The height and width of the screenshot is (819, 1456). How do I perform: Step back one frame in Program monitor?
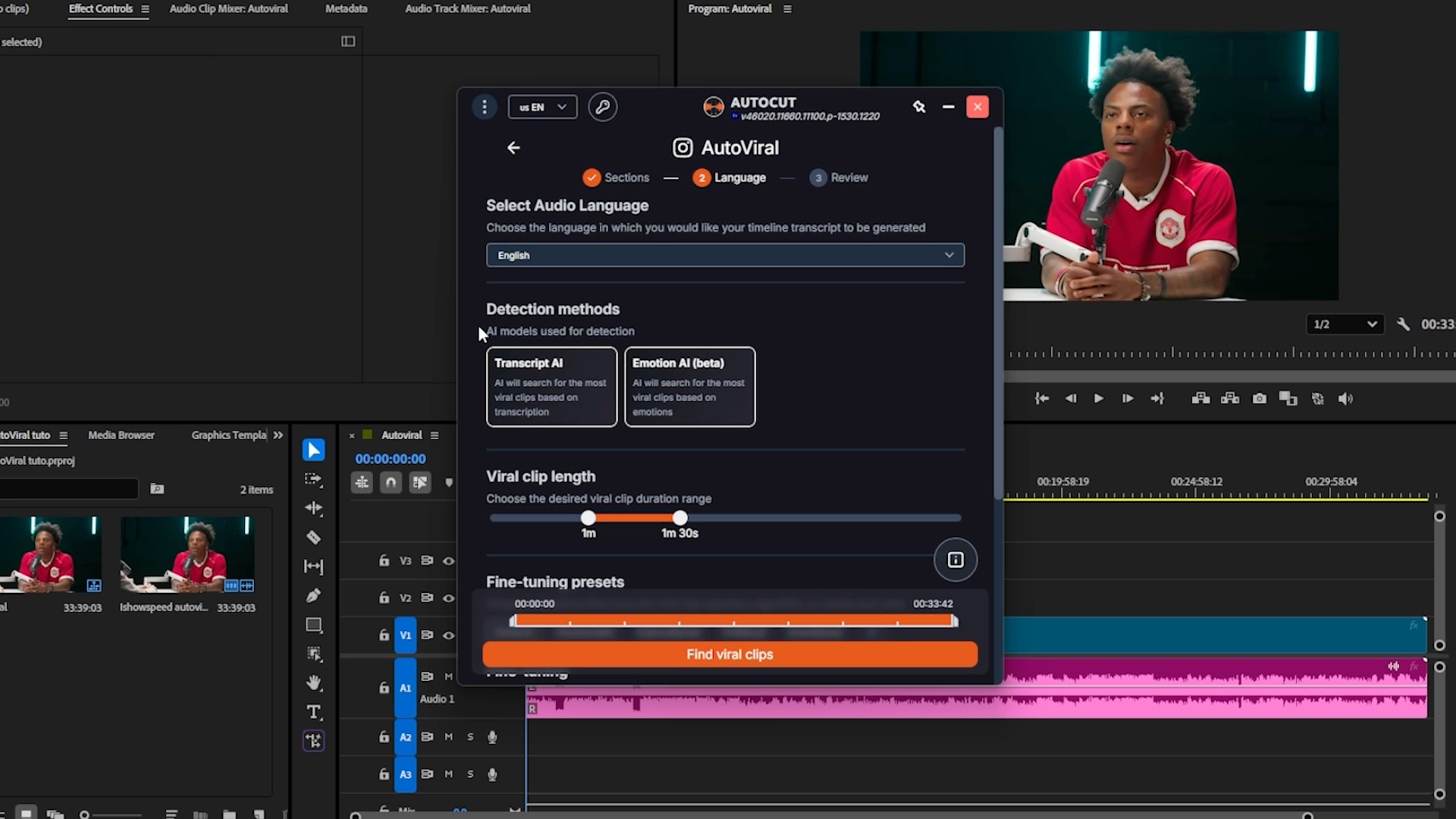(1071, 399)
